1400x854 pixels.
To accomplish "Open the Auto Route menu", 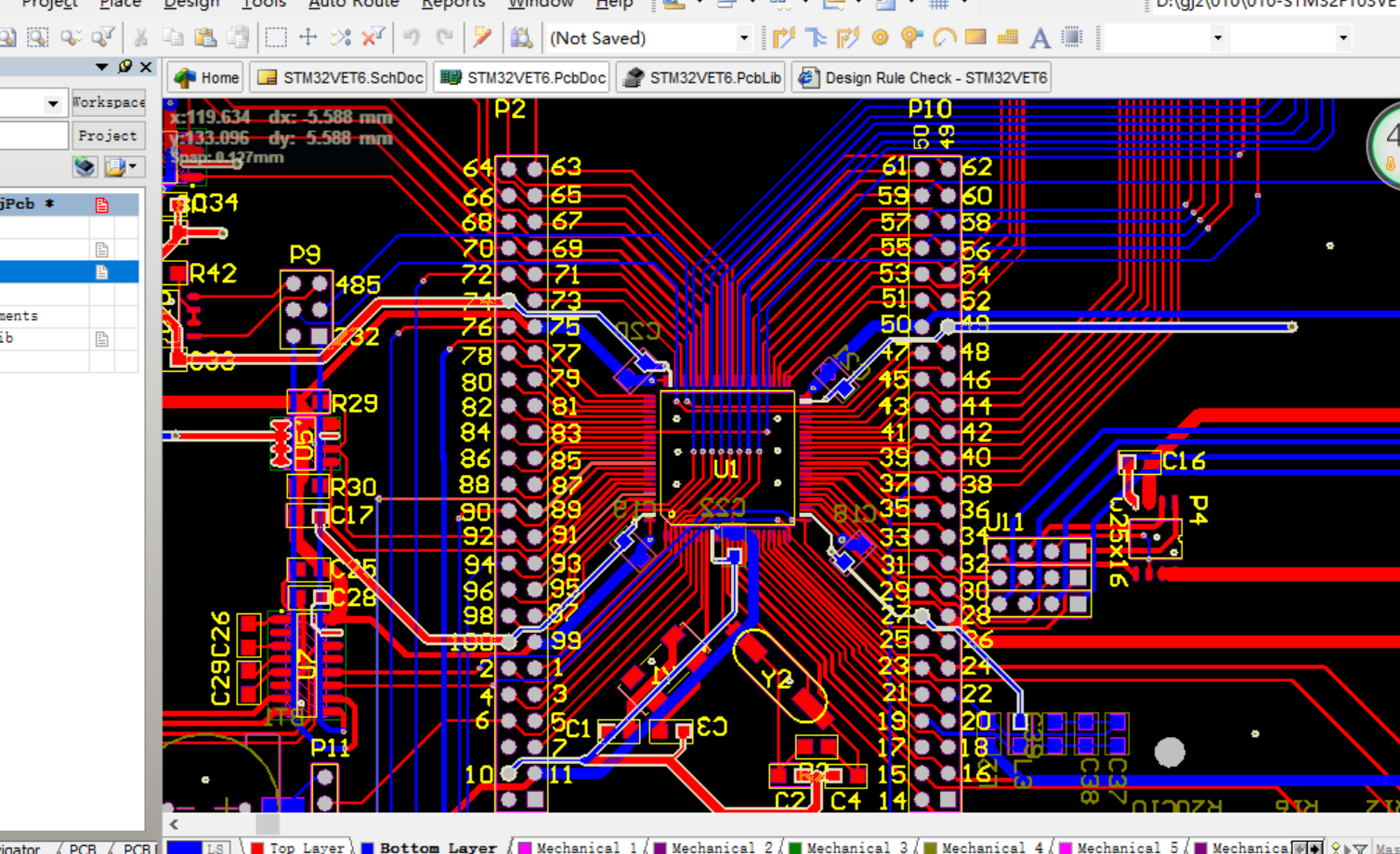I will (353, 4).
